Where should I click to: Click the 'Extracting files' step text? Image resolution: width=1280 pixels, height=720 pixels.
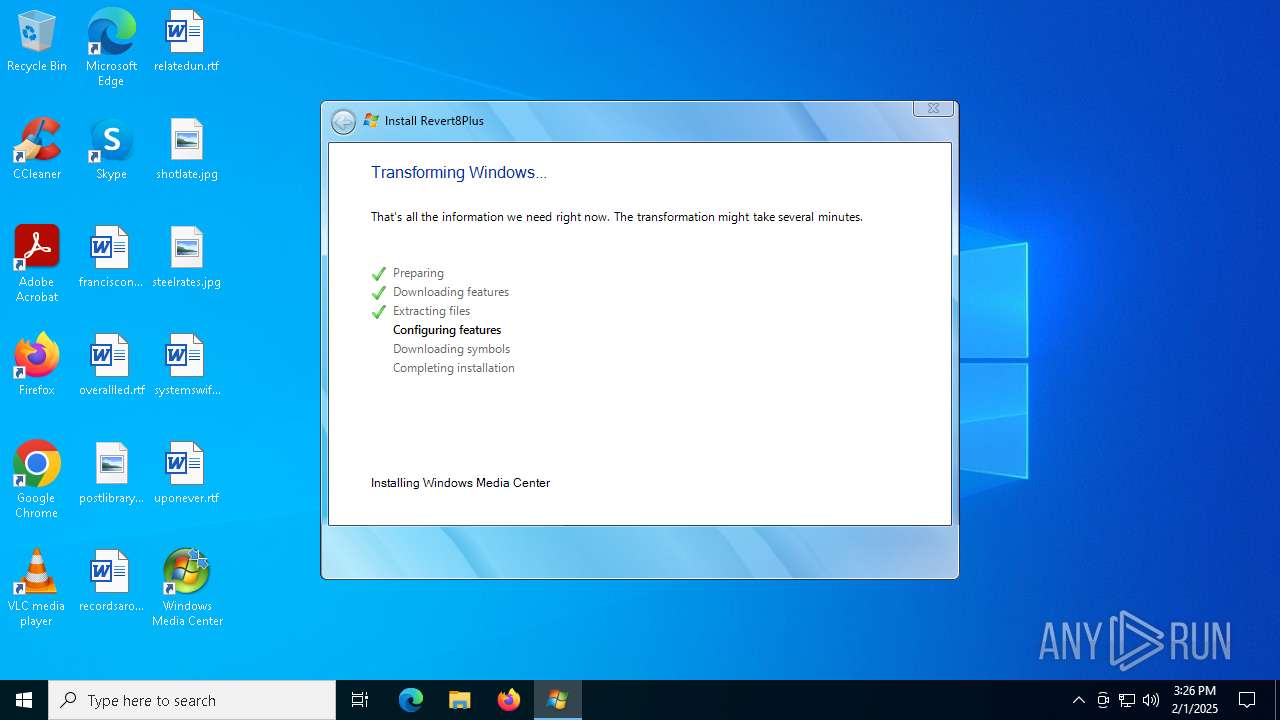point(431,311)
